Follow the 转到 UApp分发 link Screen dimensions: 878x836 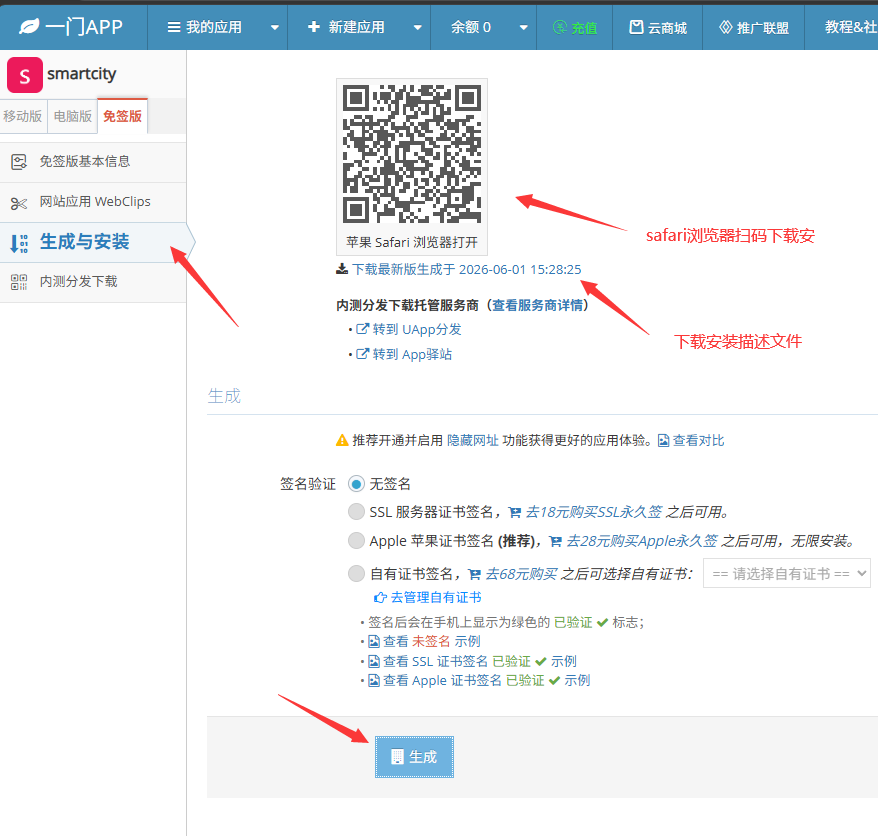pos(417,329)
